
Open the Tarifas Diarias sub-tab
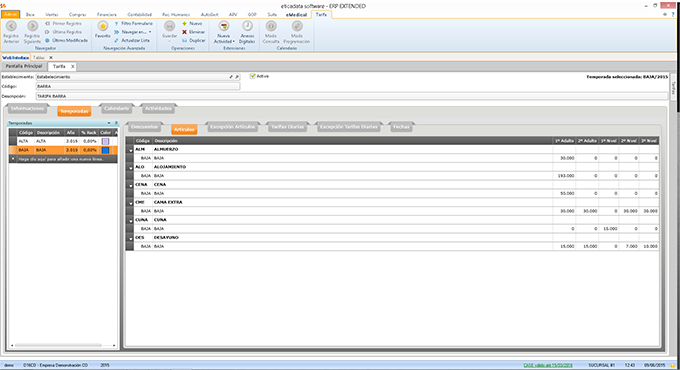287,127
